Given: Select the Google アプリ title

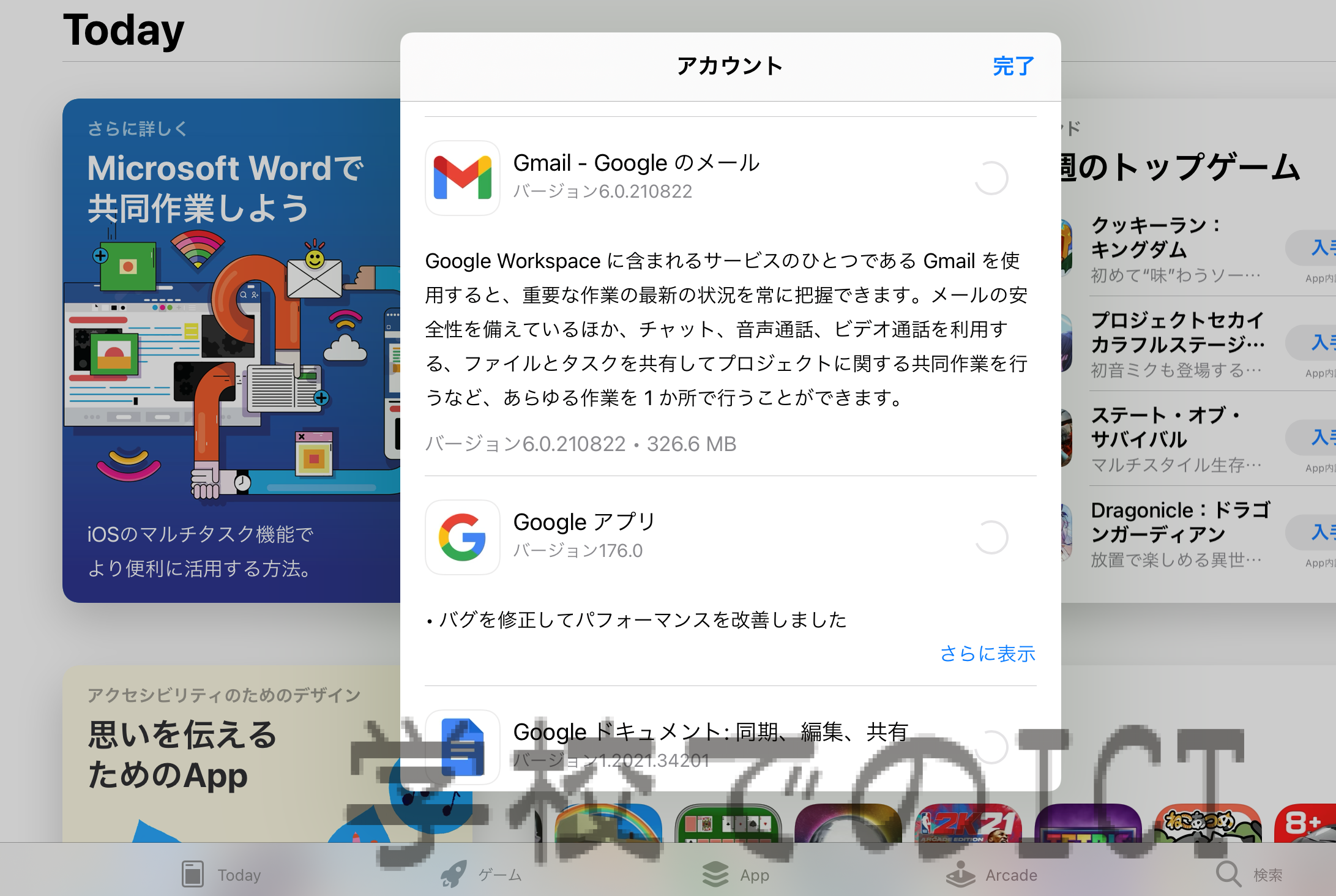Looking at the screenshot, I should [584, 522].
